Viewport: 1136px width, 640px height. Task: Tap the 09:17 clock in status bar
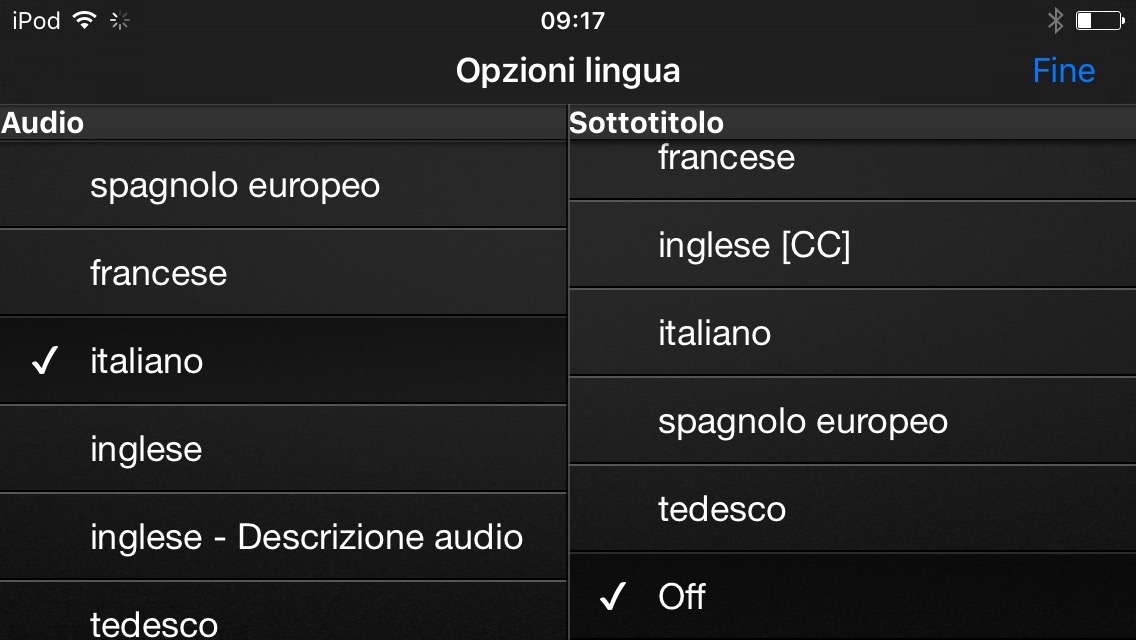tap(572, 20)
